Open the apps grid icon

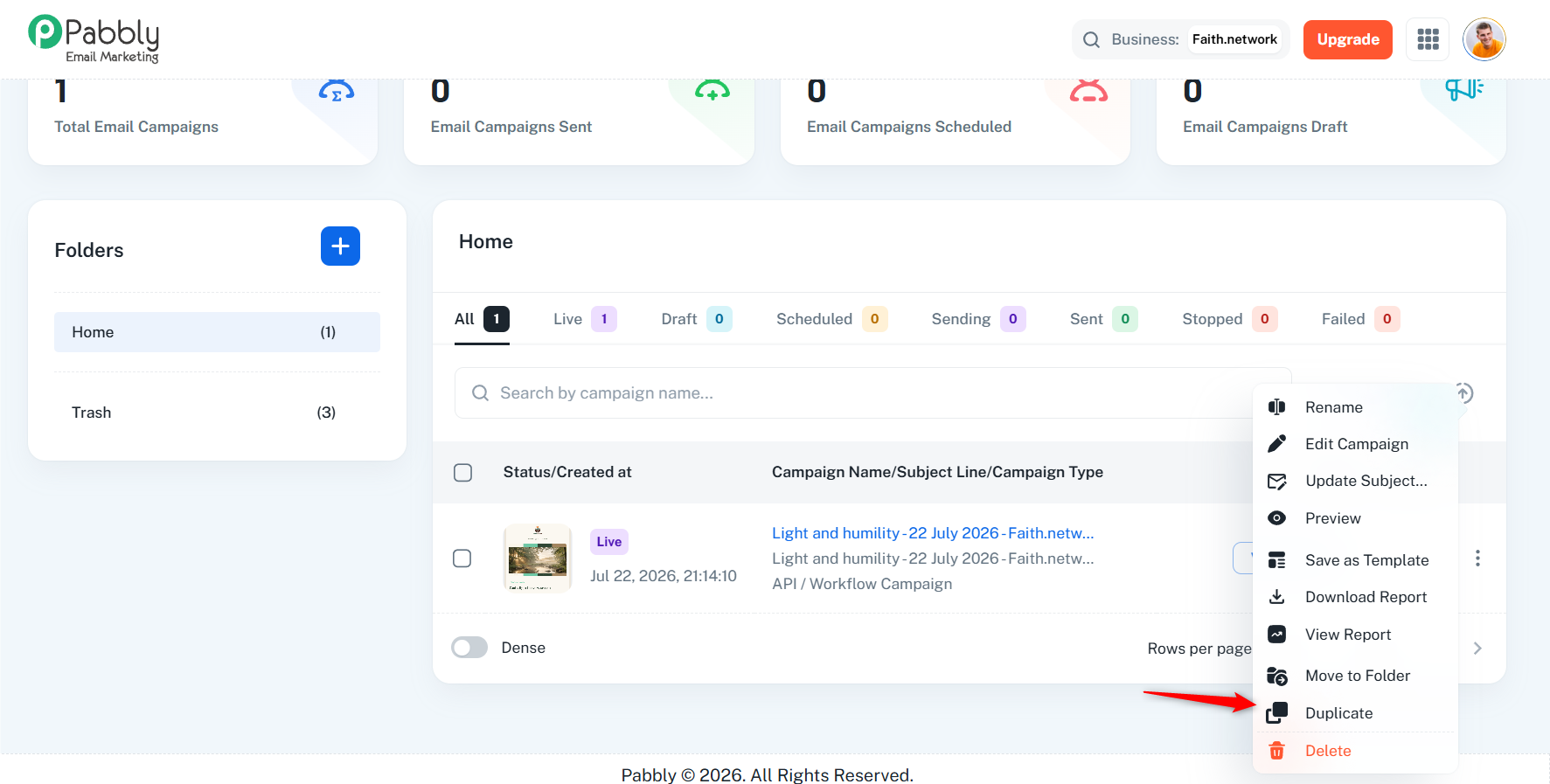pos(1428,39)
